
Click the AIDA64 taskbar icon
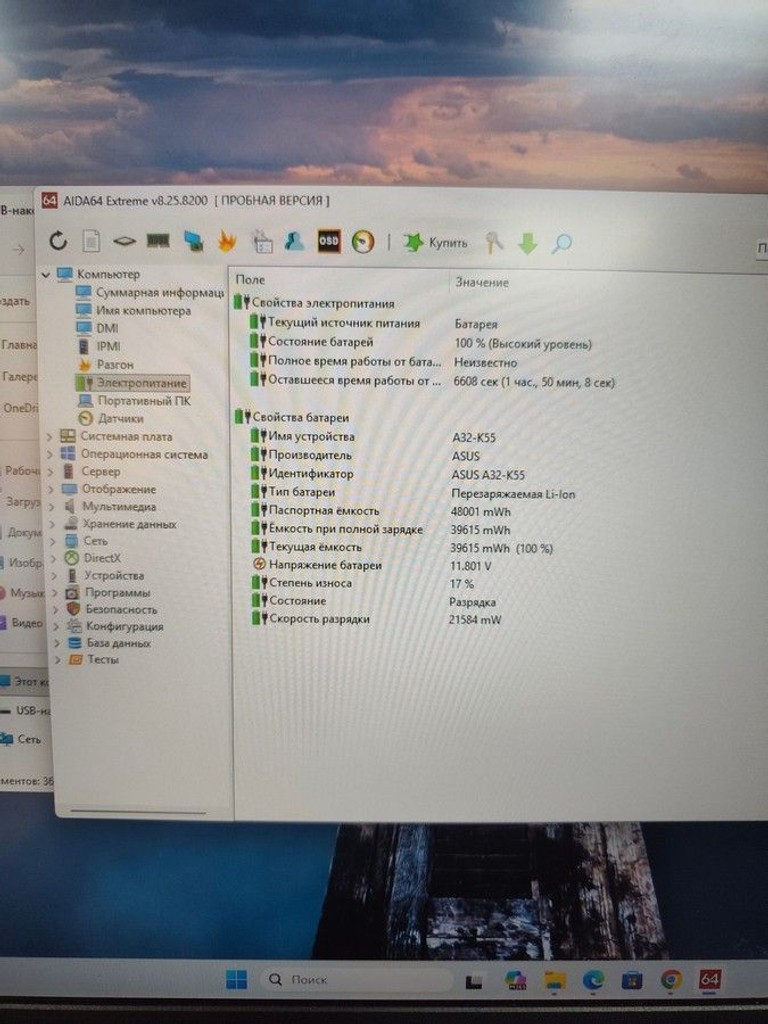[x=710, y=979]
